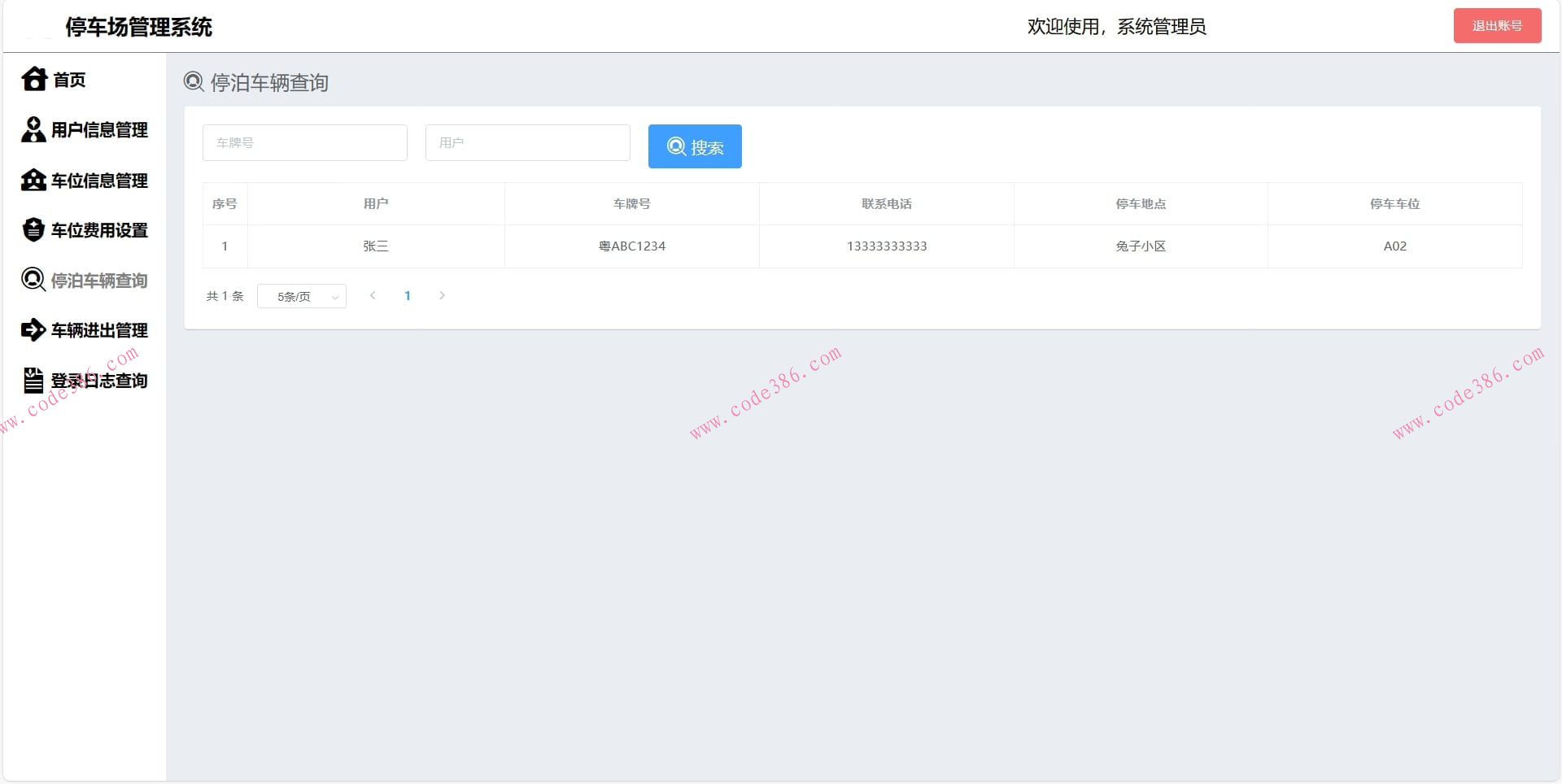Click the 车牌号 input field
The height and width of the screenshot is (784, 1562).
point(304,142)
